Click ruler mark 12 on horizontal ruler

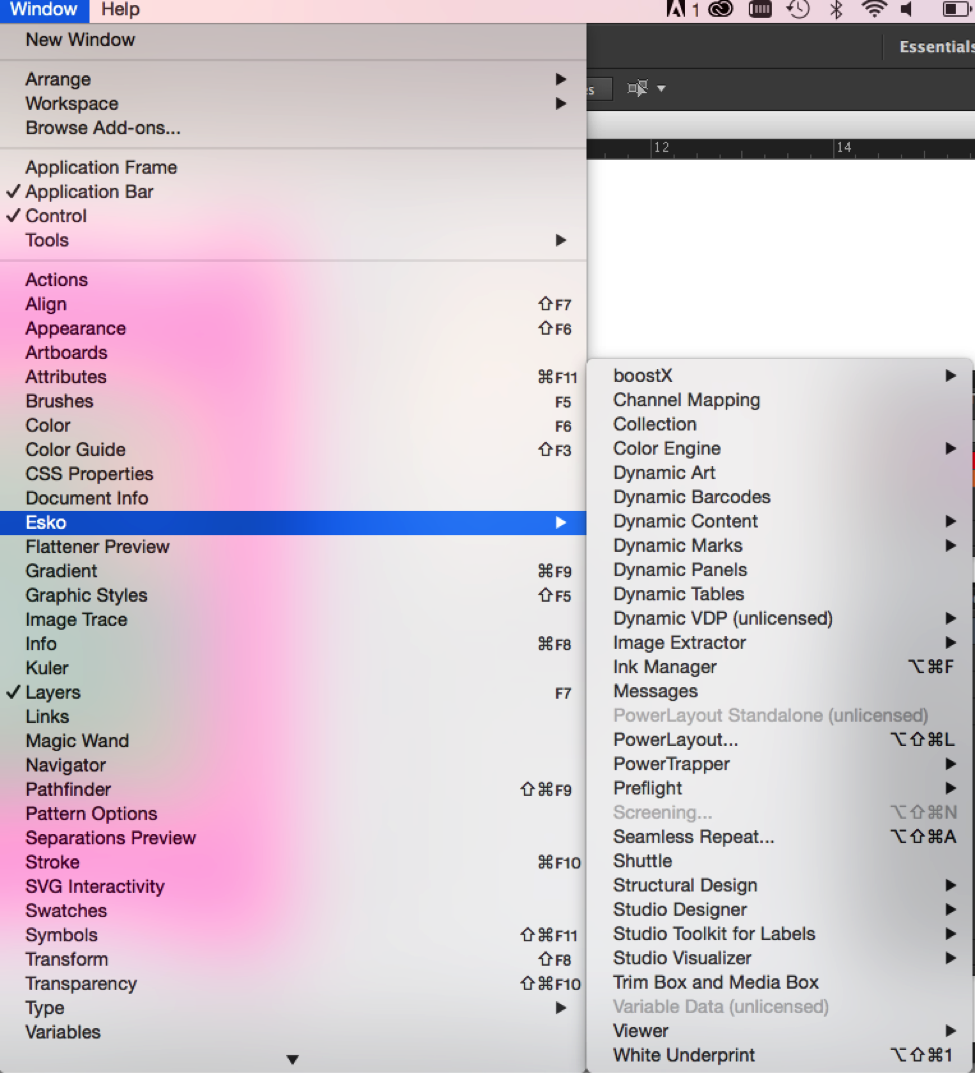pos(661,147)
